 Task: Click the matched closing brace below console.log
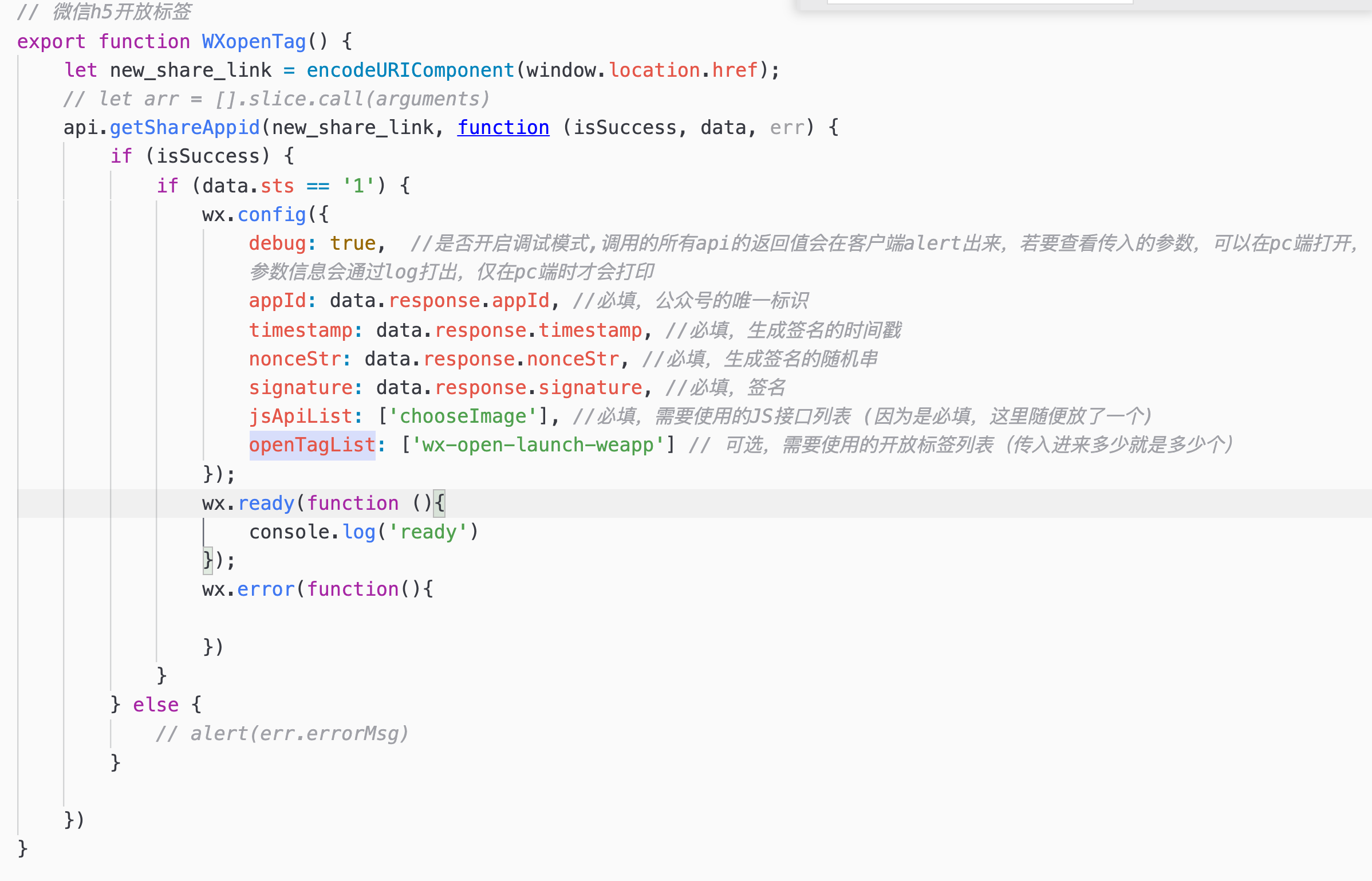pos(207,560)
